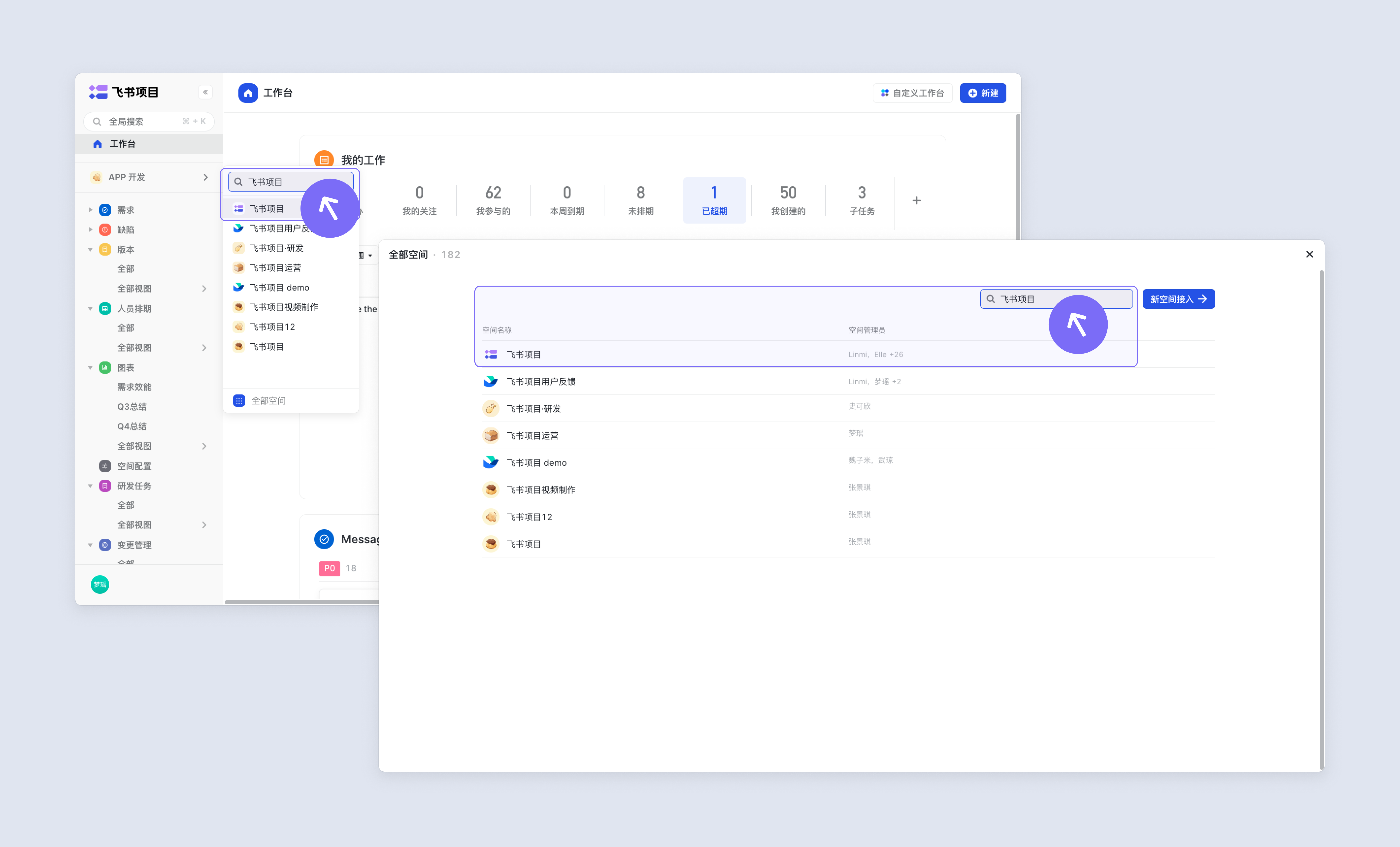Collapse the 研发任务 tree node arrow
Viewport: 1400px width, 847px height.
click(x=90, y=486)
